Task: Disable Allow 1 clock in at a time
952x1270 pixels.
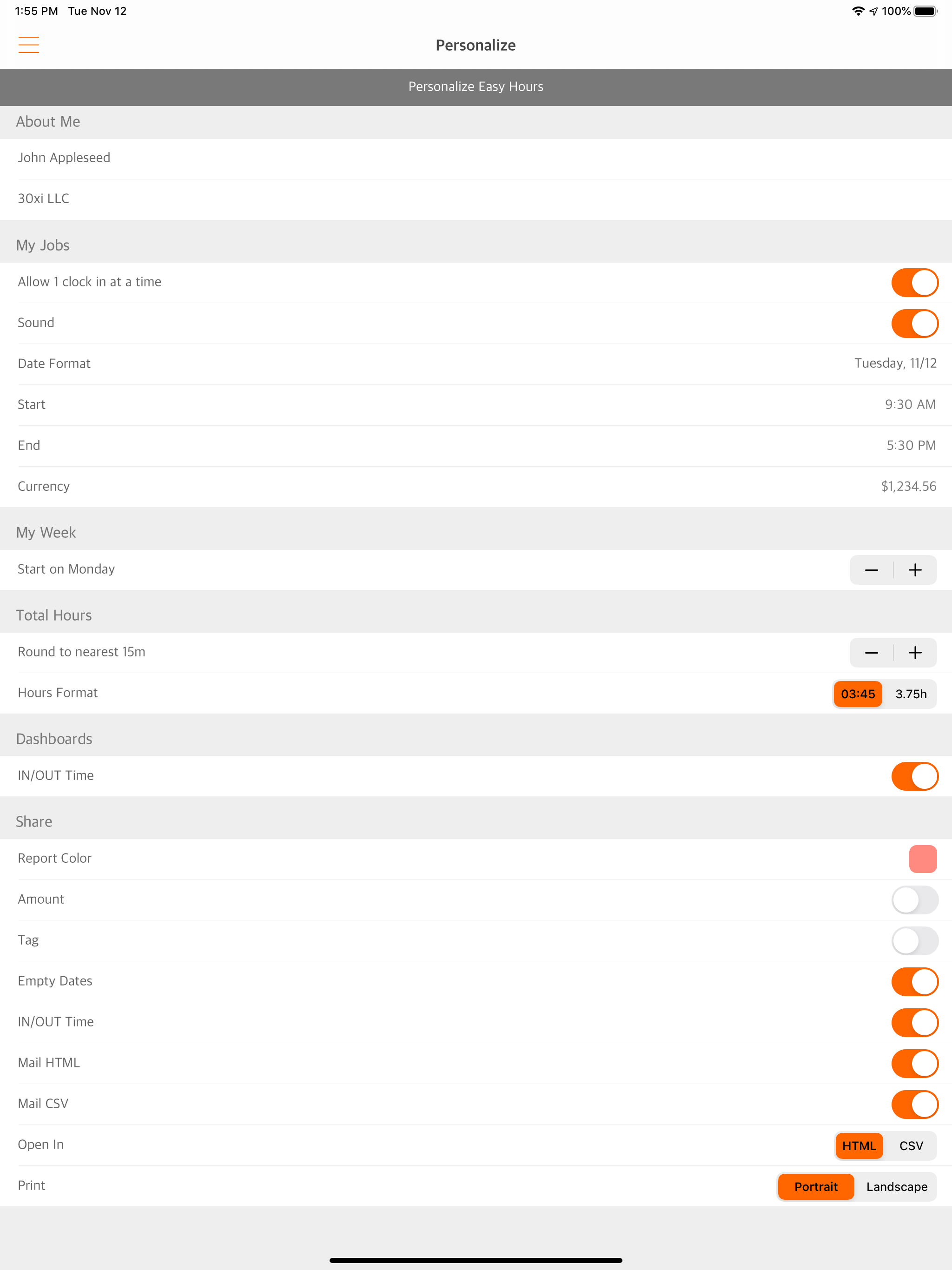Action: tap(915, 282)
